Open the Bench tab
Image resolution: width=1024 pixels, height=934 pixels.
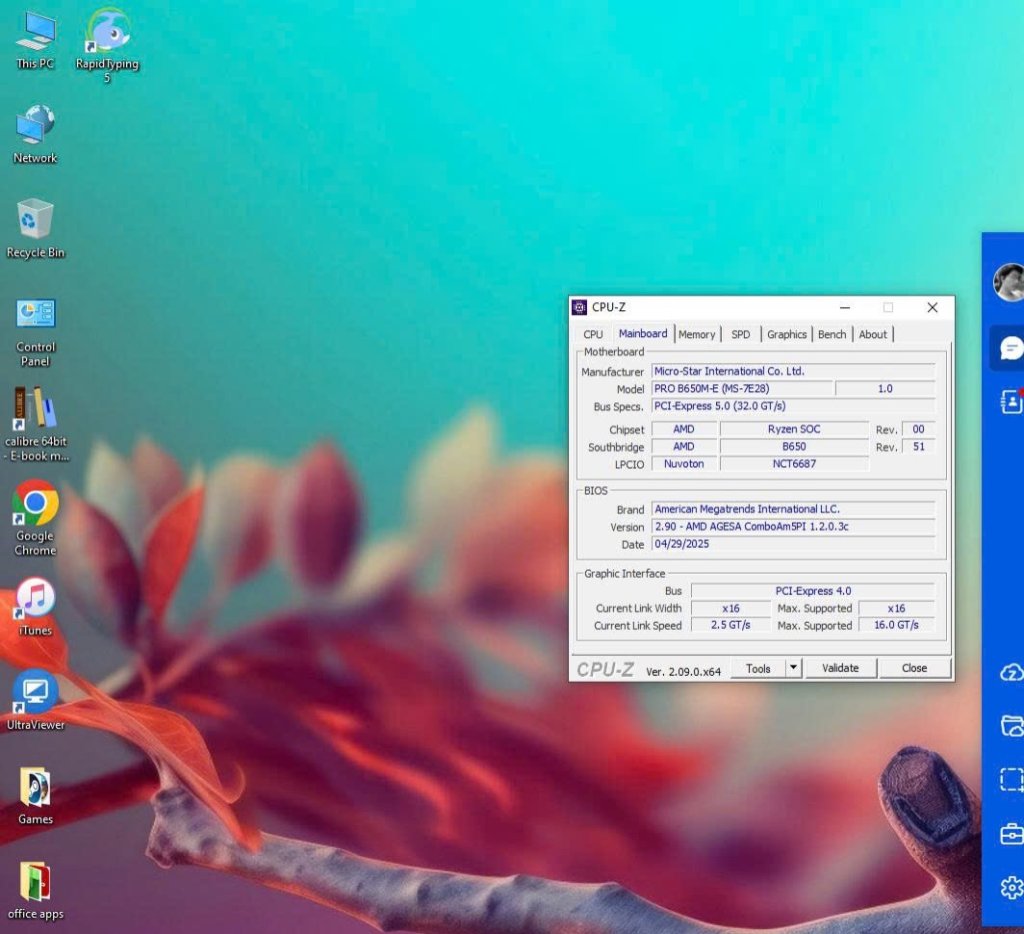pyautogui.click(x=831, y=334)
